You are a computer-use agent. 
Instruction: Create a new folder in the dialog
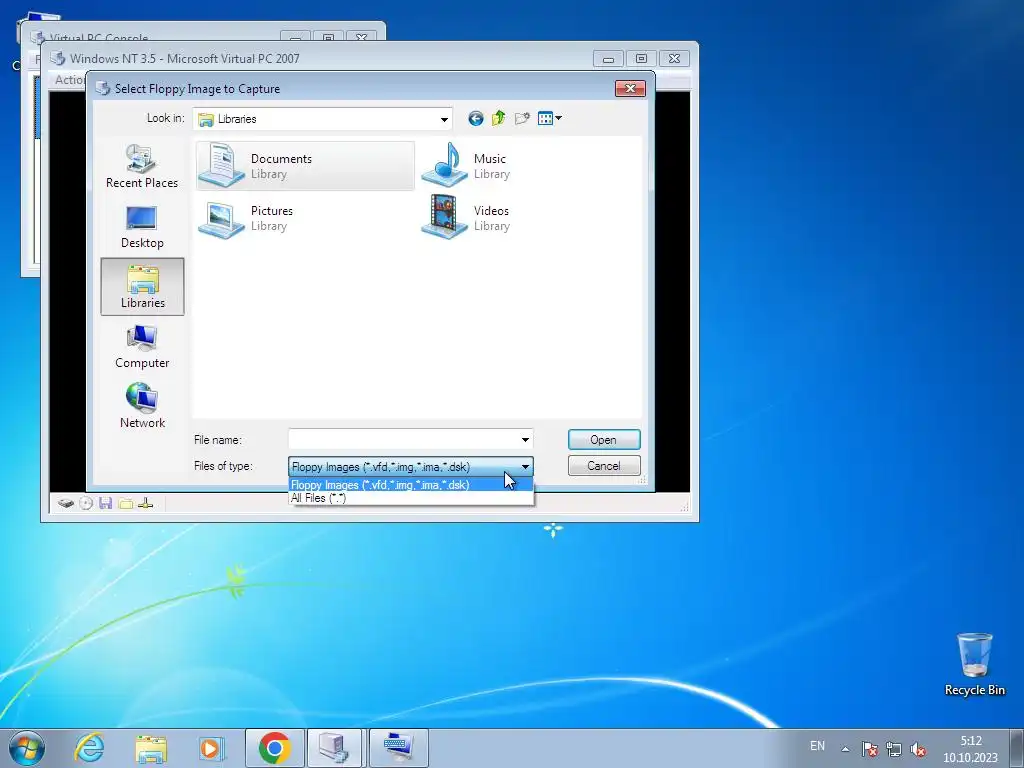522,118
